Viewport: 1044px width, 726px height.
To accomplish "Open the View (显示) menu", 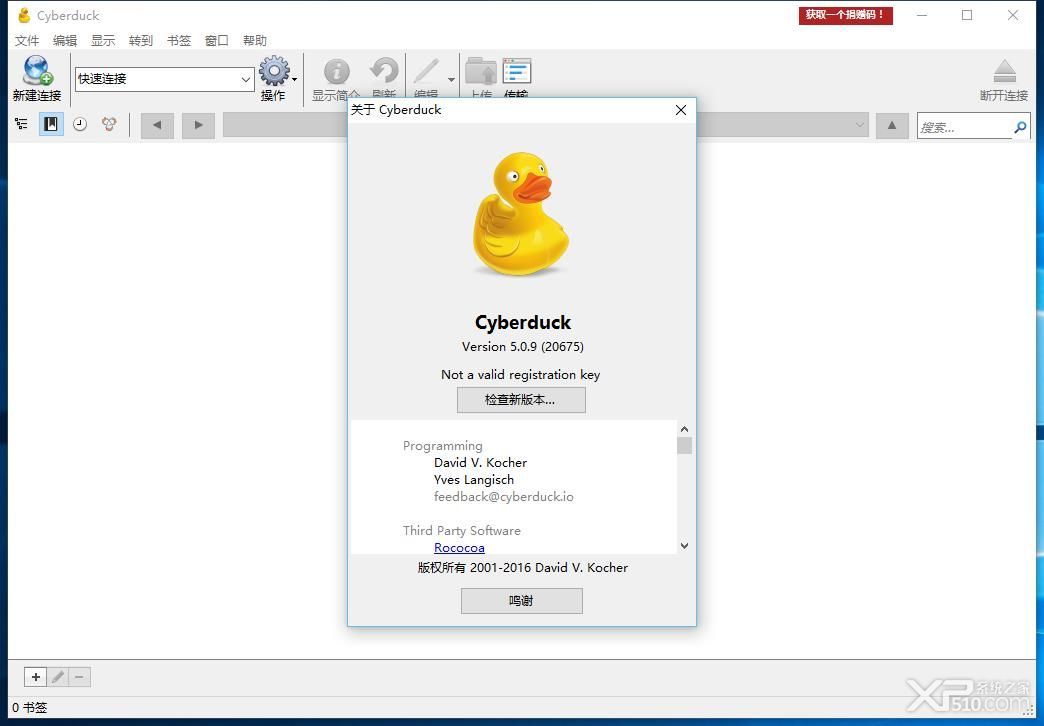I will 103,41.
